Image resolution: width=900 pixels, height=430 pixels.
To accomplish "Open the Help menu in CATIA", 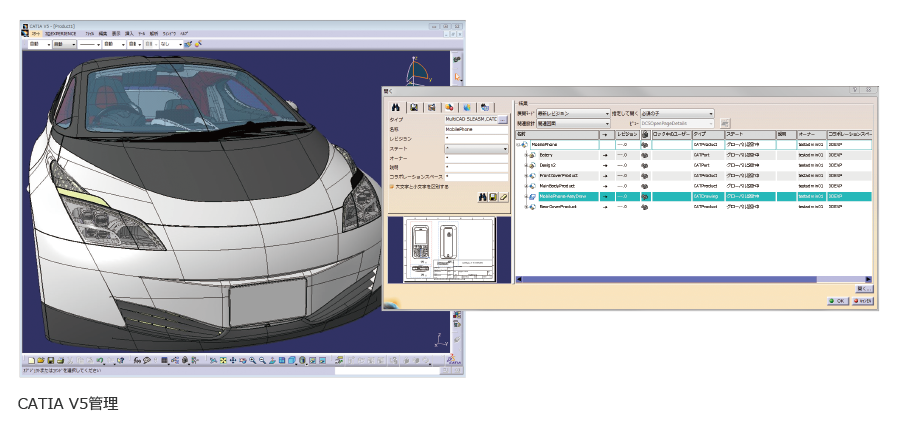I will pos(184,33).
